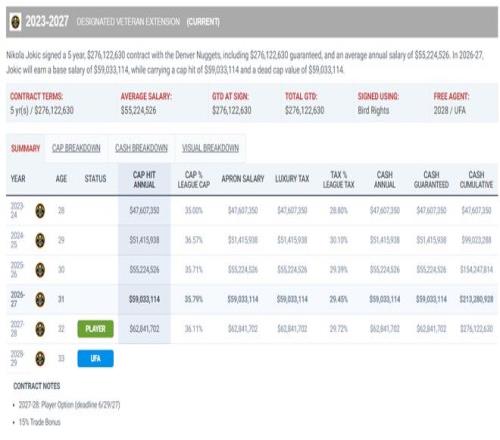Open the Visual Breakdown tab
The width and height of the screenshot is (500, 440).
(x=210, y=148)
